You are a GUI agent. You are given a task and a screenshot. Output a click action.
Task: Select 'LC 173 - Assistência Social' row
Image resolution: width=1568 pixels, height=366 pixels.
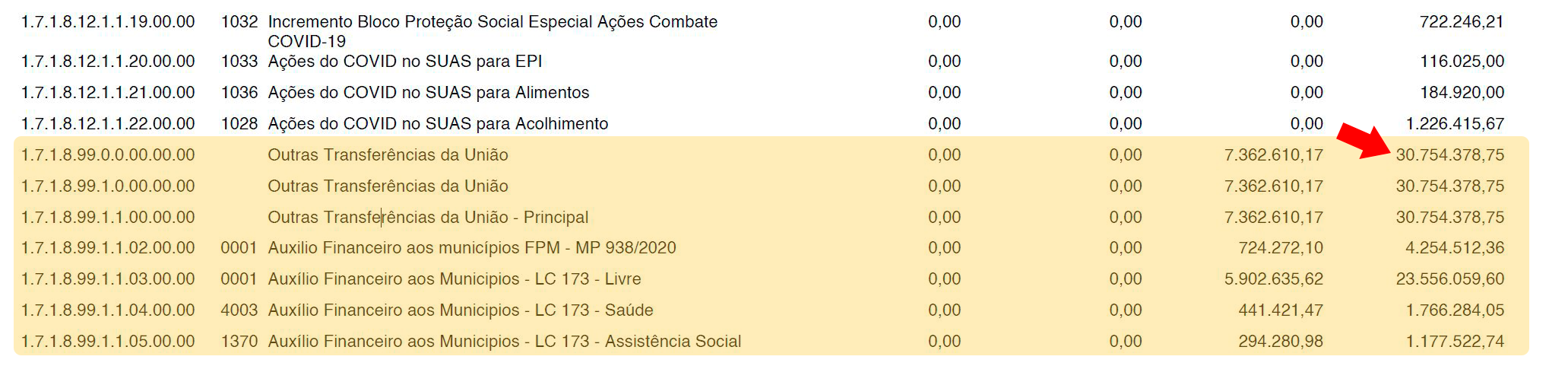click(x=771, y=342)
